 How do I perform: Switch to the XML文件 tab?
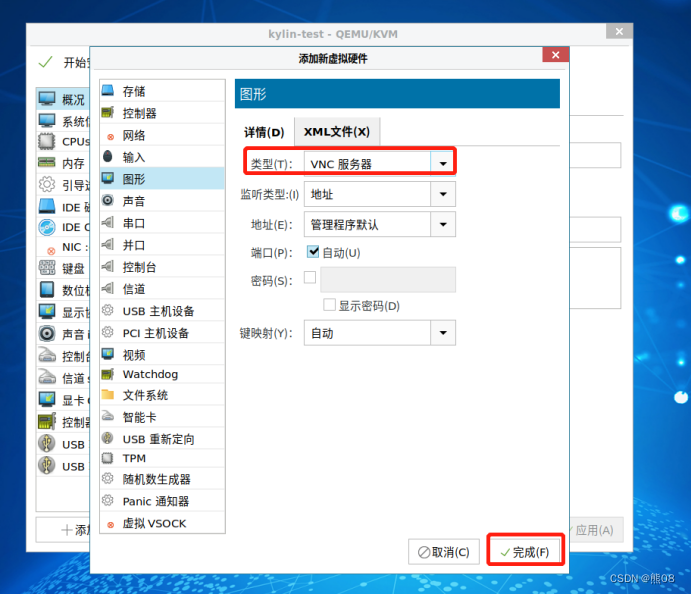click(336, 132)
